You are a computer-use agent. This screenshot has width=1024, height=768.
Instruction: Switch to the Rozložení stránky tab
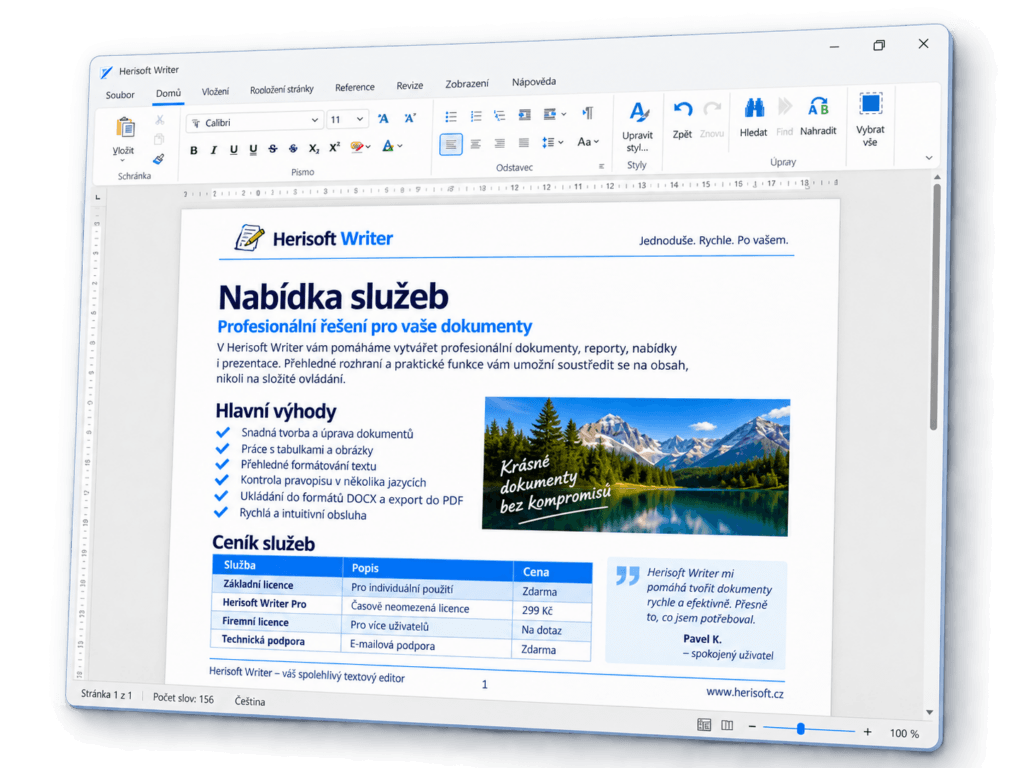click(x=281, y=89)
